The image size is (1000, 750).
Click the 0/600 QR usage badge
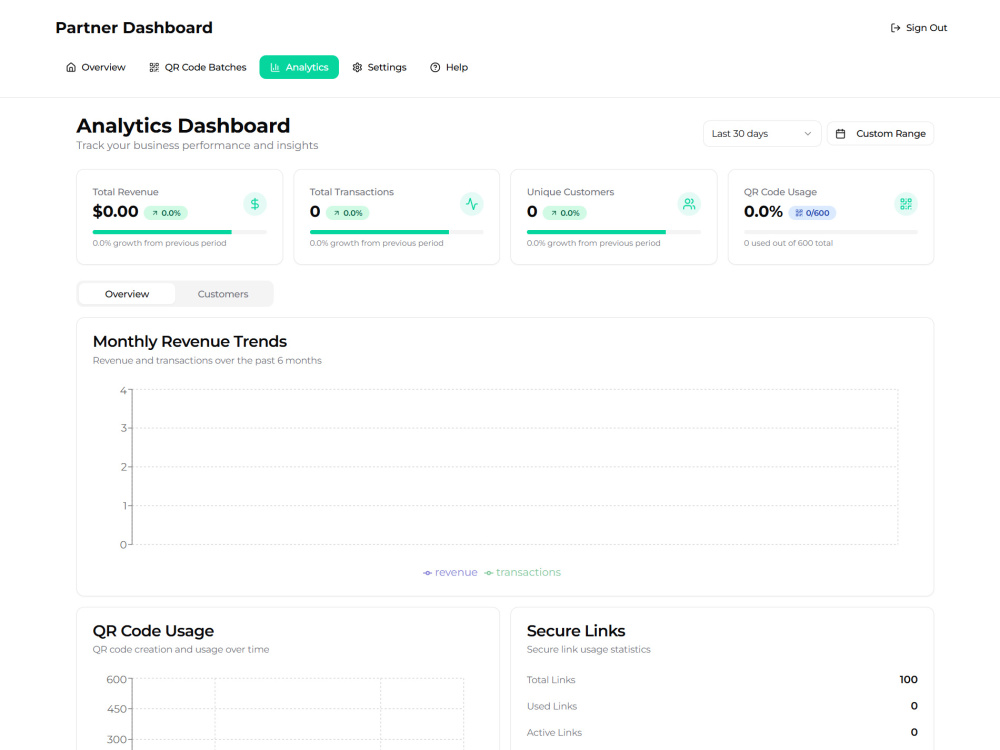(812, 213)
